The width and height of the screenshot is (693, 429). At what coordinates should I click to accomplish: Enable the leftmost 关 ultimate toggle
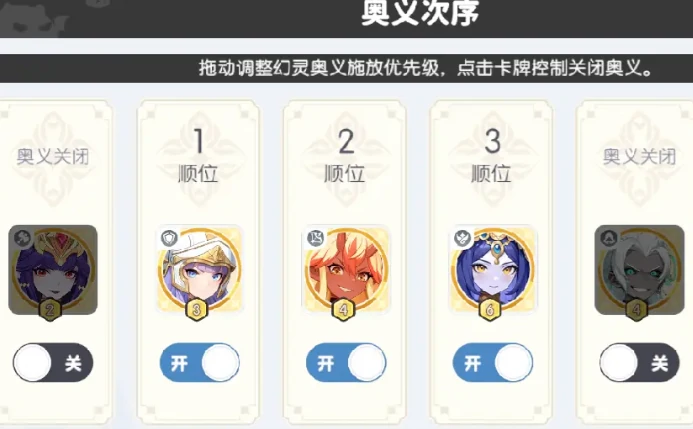point(53,363)
